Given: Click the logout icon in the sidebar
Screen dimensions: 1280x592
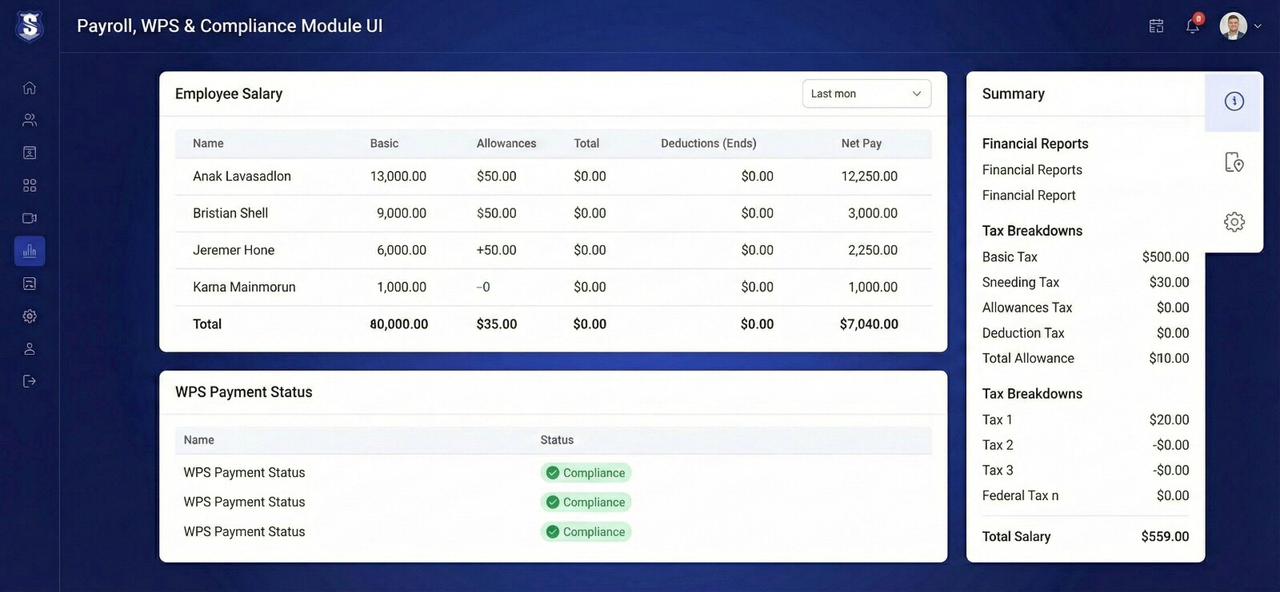Looking at the screenshot, I should click(x=29, y=381).
